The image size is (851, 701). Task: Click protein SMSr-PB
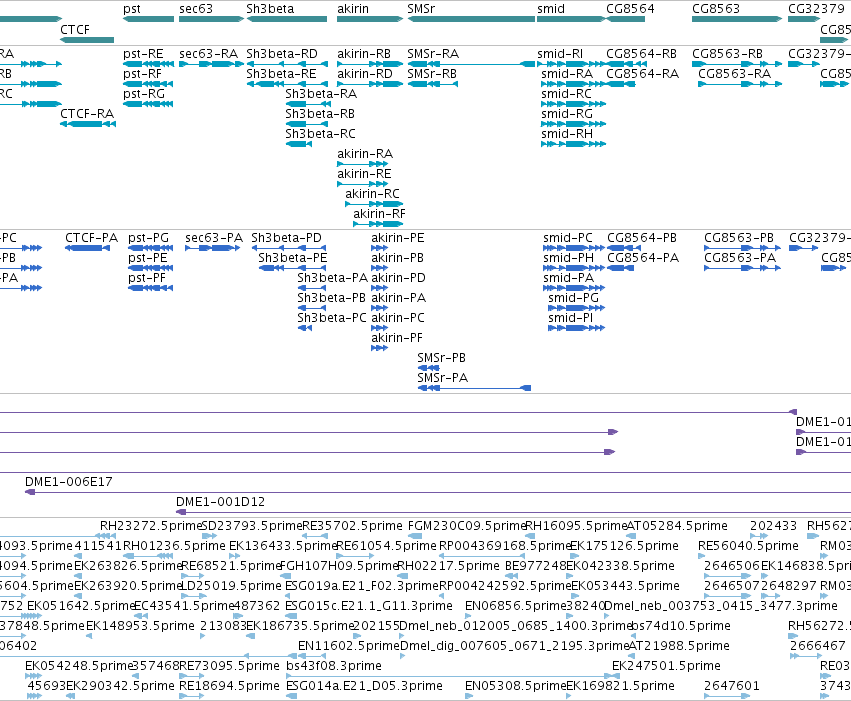tap(442, 358)
